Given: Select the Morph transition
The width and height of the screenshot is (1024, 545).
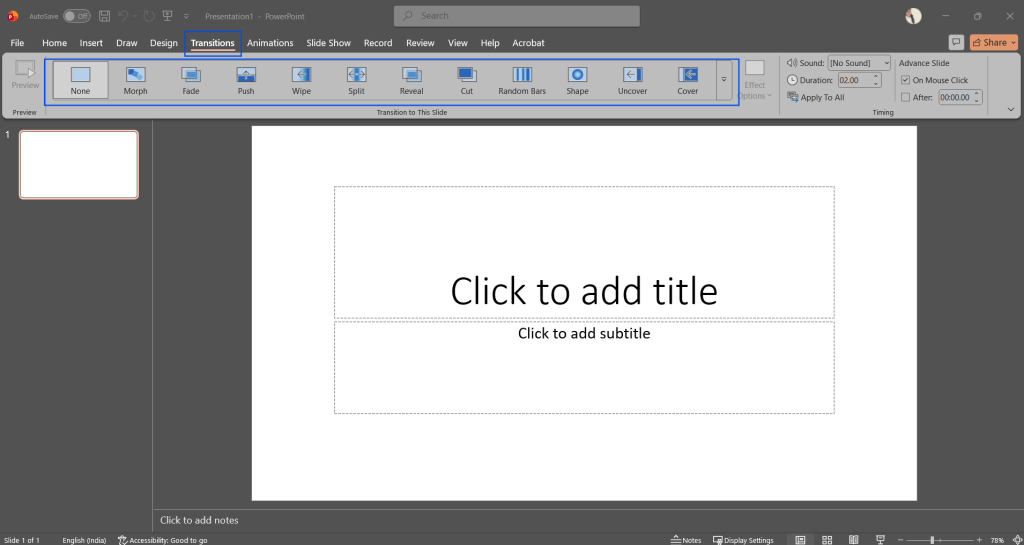Looking at the screenshot, I should pyautogui.click(x=135, y=80).
